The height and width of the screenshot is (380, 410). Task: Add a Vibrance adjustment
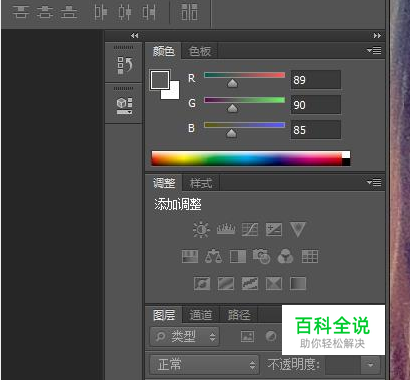(298, 230)
